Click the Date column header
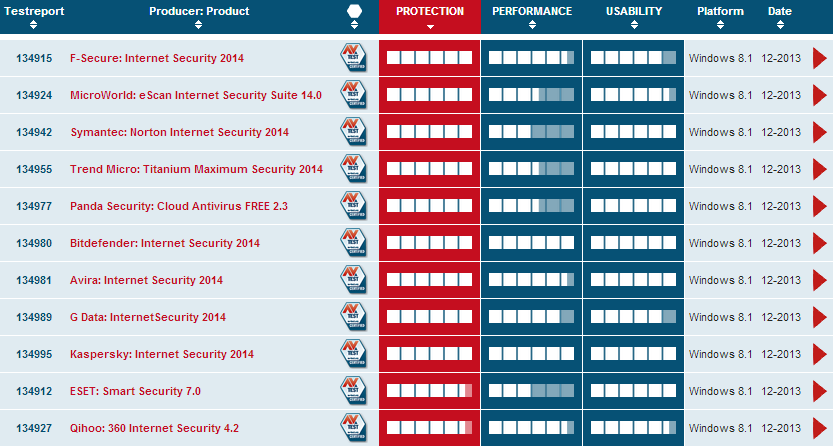The width and height of the screenshot is (833, 446). [779, 12]
